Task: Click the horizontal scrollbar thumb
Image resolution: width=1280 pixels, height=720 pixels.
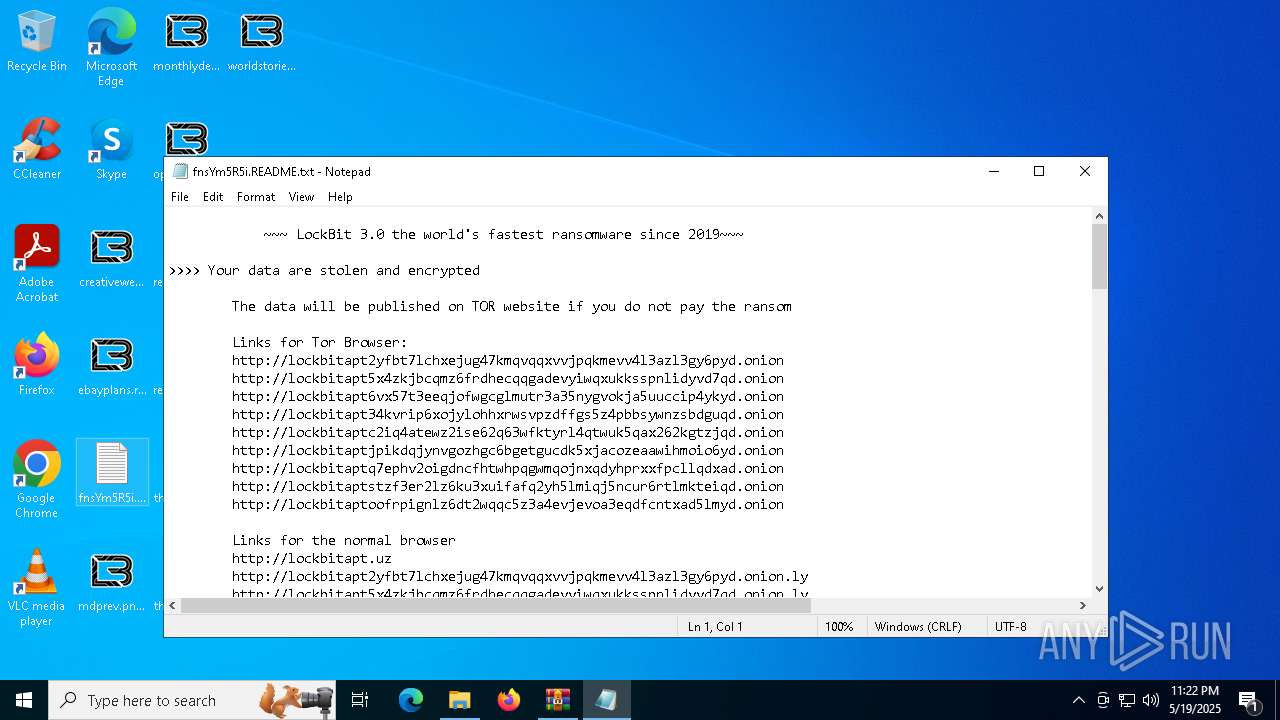Action: (x=495, y=605)
